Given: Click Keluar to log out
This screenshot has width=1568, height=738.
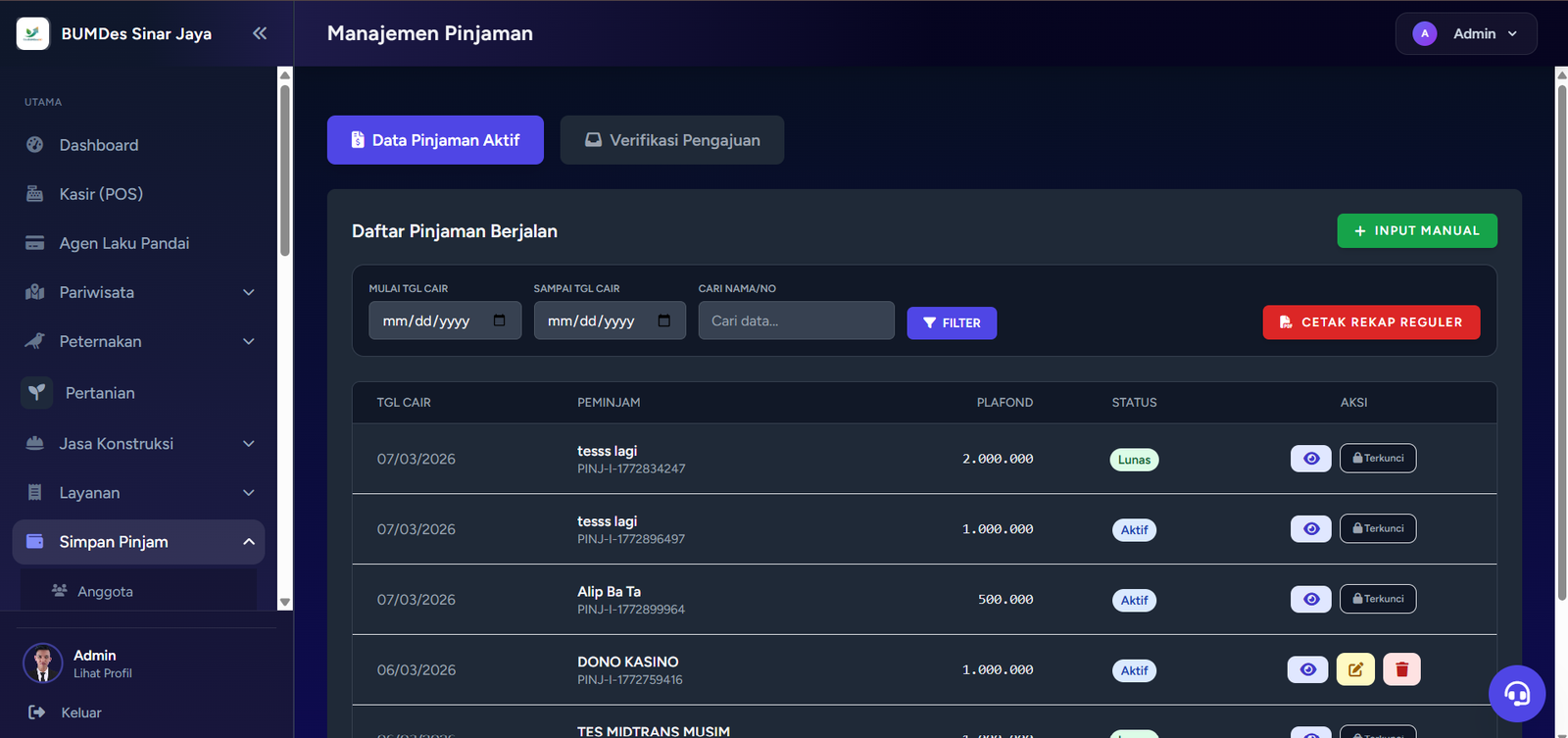Looking at the screenshot, I should 81,713.
